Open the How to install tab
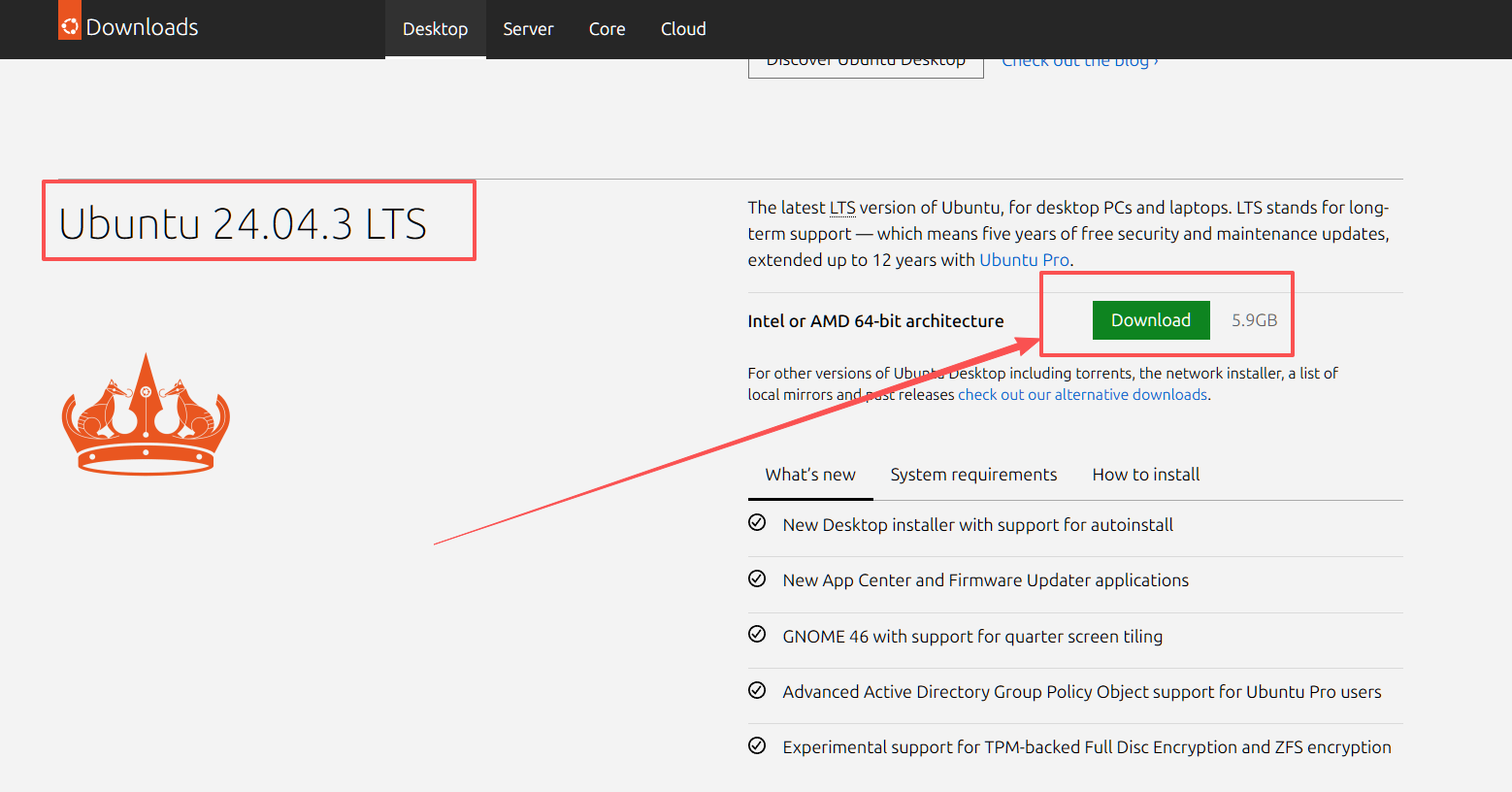This screenshot has width=1512, height=792. click(x=1145, y=475)
